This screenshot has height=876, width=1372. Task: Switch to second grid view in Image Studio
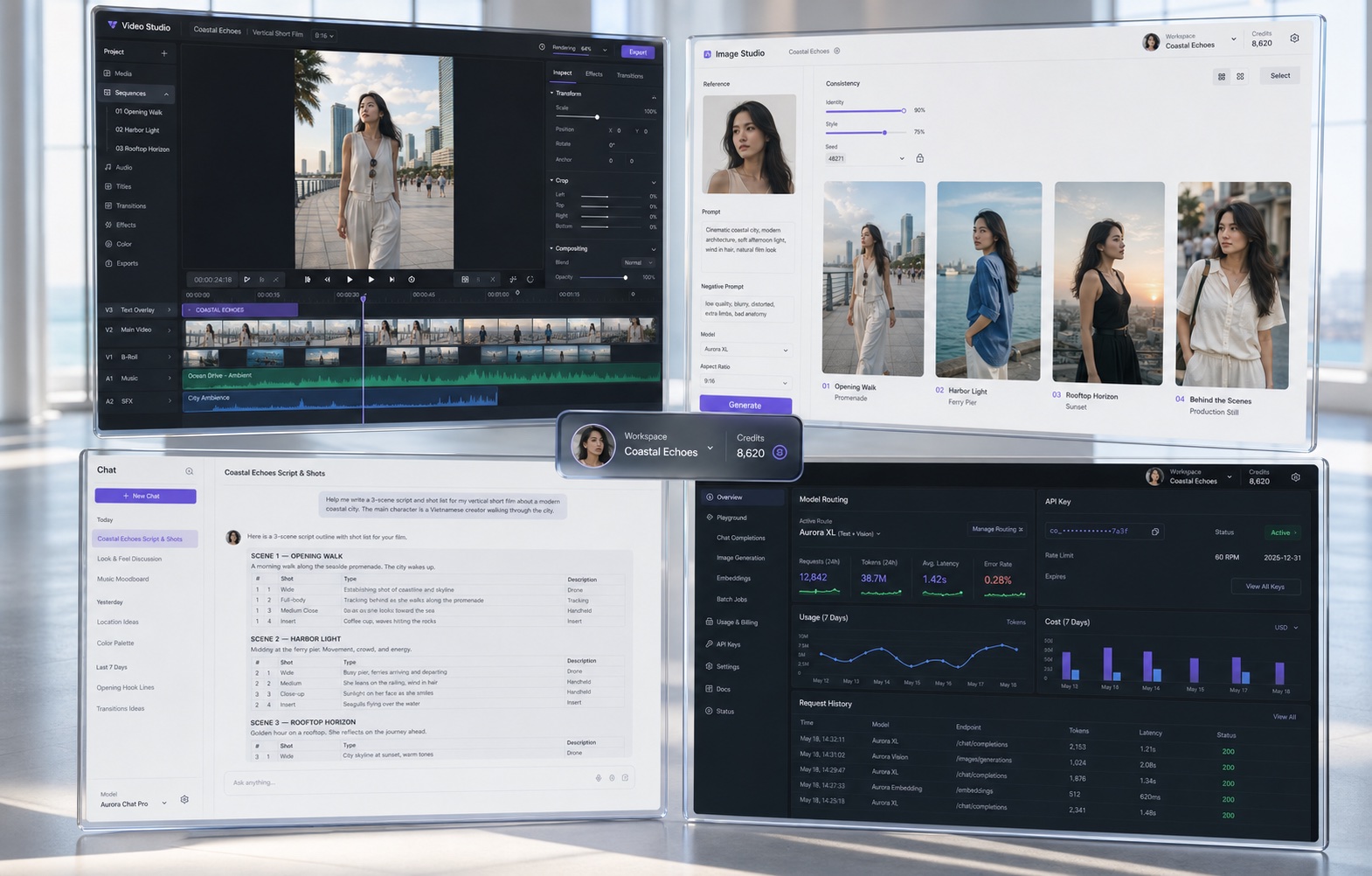pyautogui.click(x=1240, y=76)
